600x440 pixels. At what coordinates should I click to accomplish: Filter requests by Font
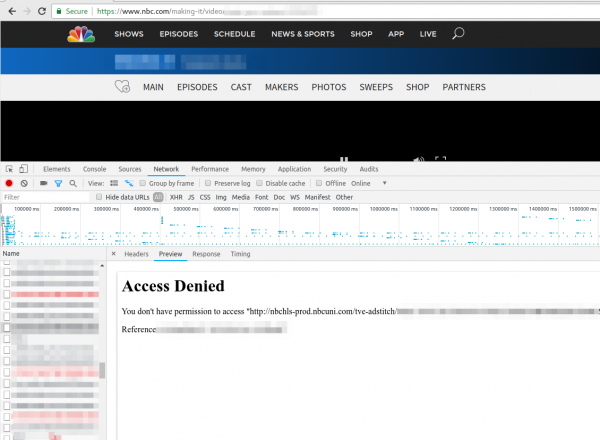[x=262, y=197]
